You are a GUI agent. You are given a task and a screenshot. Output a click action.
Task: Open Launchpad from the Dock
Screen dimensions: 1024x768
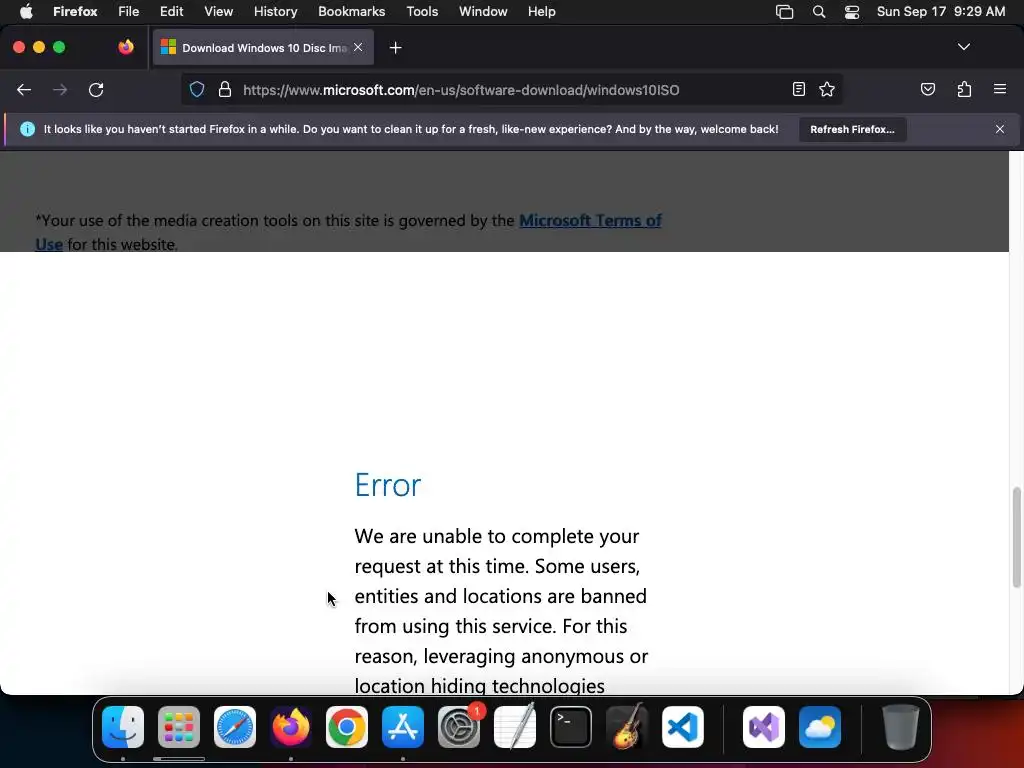point(179,727)
